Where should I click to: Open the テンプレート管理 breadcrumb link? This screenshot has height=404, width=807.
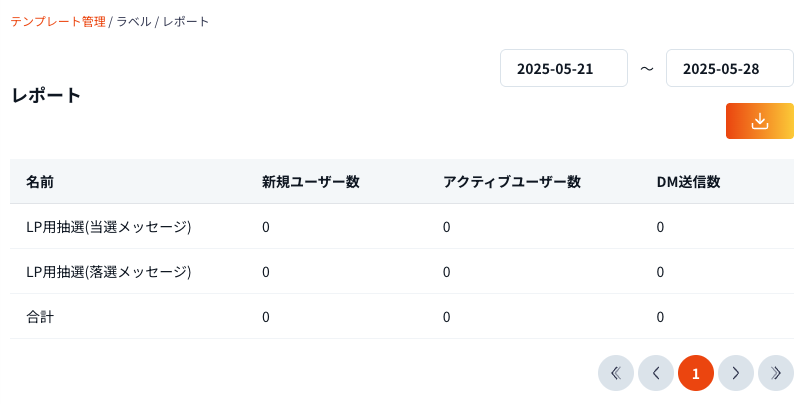[x=58, y=21]
